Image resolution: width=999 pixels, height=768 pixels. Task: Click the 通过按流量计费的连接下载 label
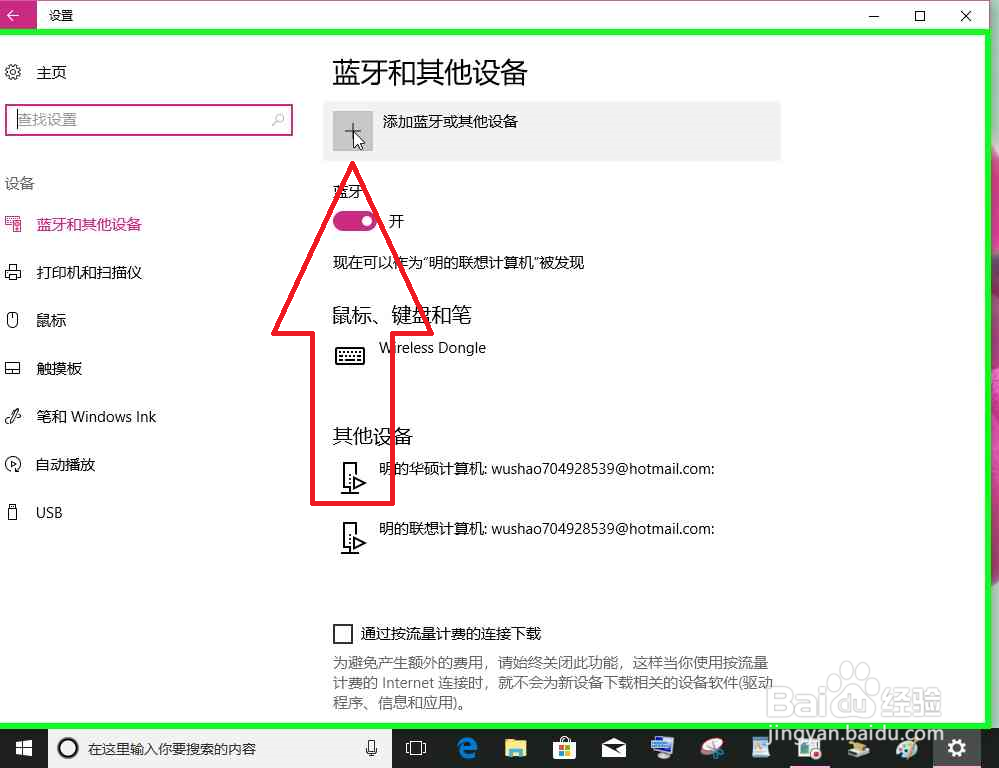click(451, 634)
